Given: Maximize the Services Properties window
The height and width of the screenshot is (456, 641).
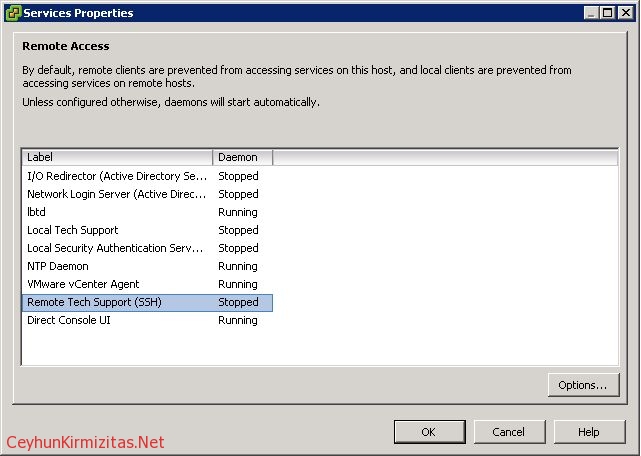Looking at the screenshot, I should 608,13.
